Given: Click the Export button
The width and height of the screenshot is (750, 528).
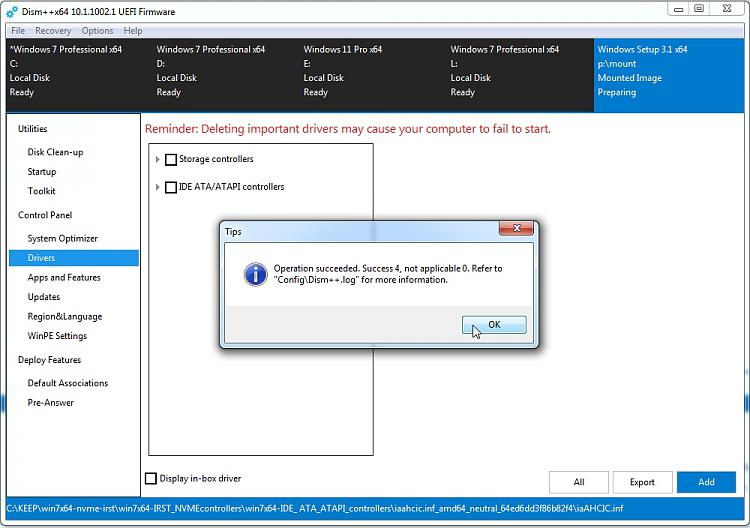Looking at the screenshot, I should point(642,482).
